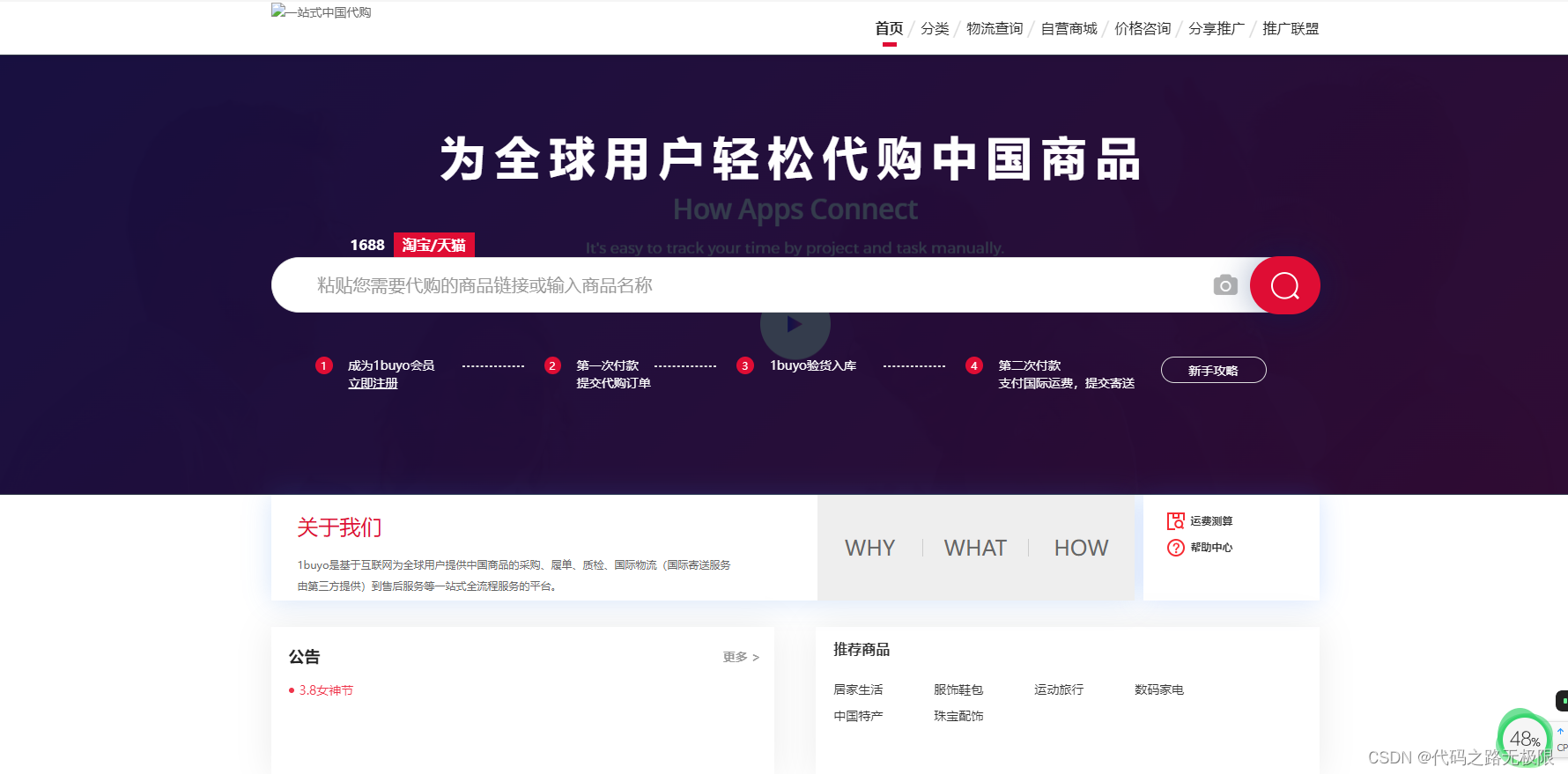The width and height of the screenshot is (1568, 774).
Task: Open 数码家电 product category
Action: (1159, 689)
